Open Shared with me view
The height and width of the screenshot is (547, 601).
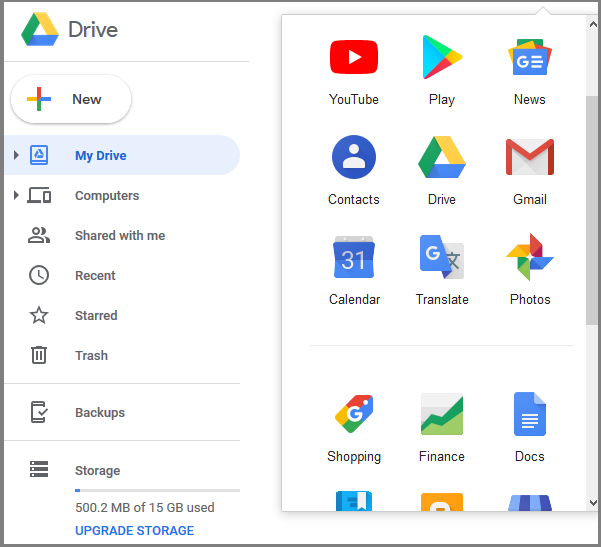(122, 235)
